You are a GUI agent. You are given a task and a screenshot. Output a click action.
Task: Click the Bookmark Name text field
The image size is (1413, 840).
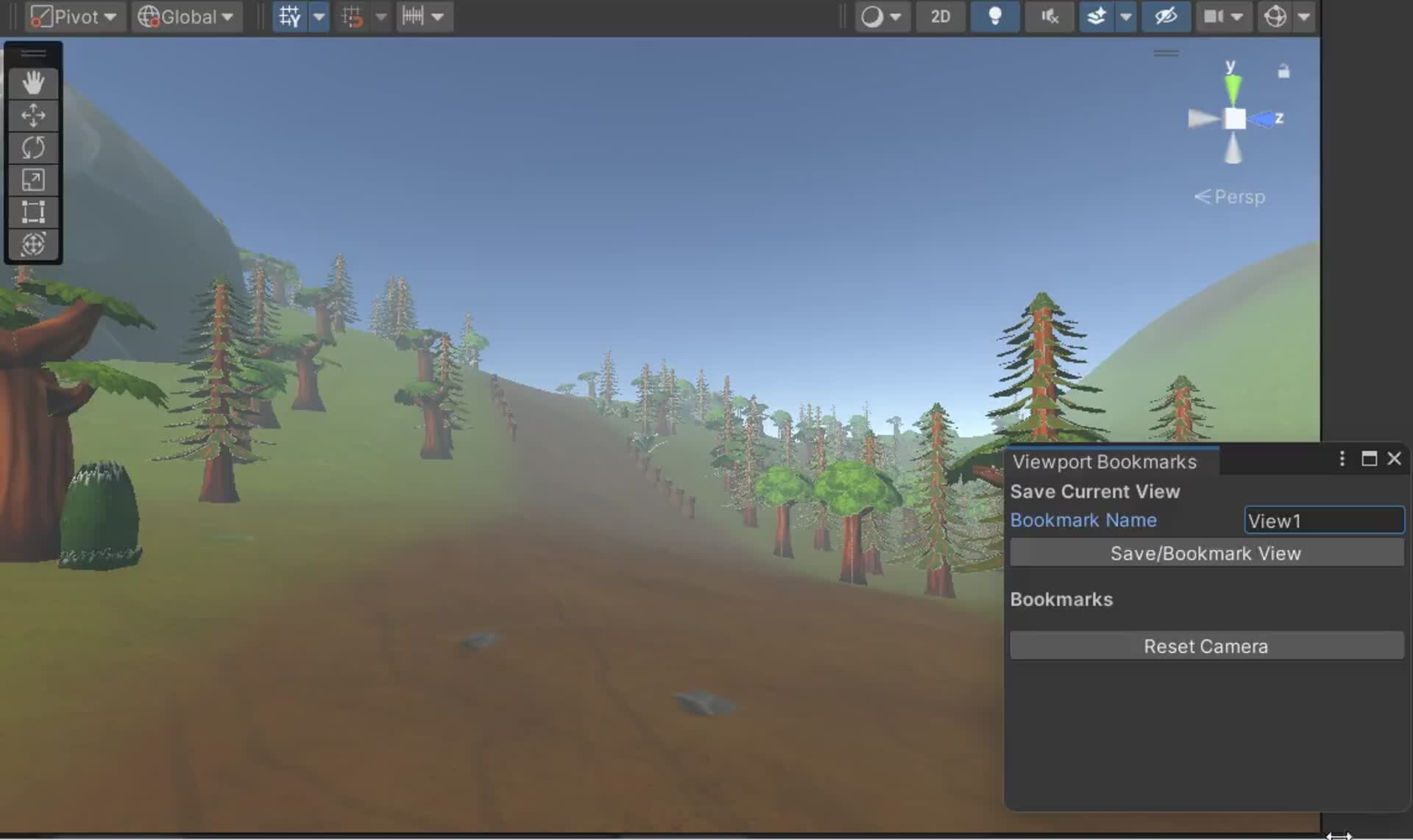[x=1323, y=521]
